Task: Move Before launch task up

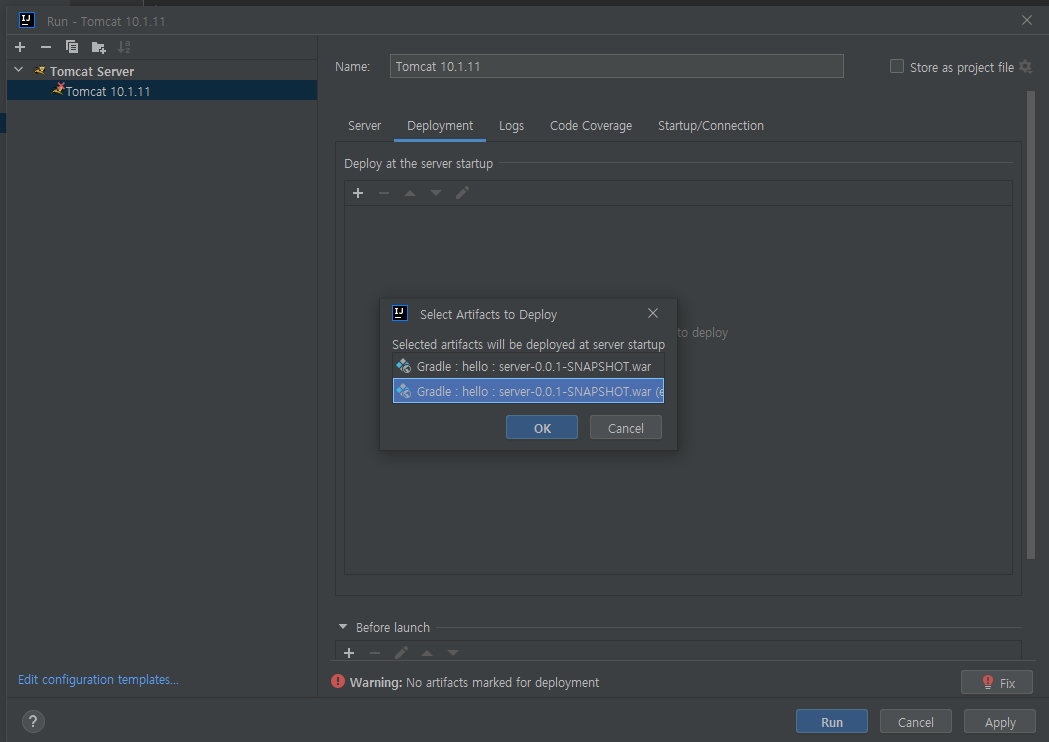Action: pos(427,652)
